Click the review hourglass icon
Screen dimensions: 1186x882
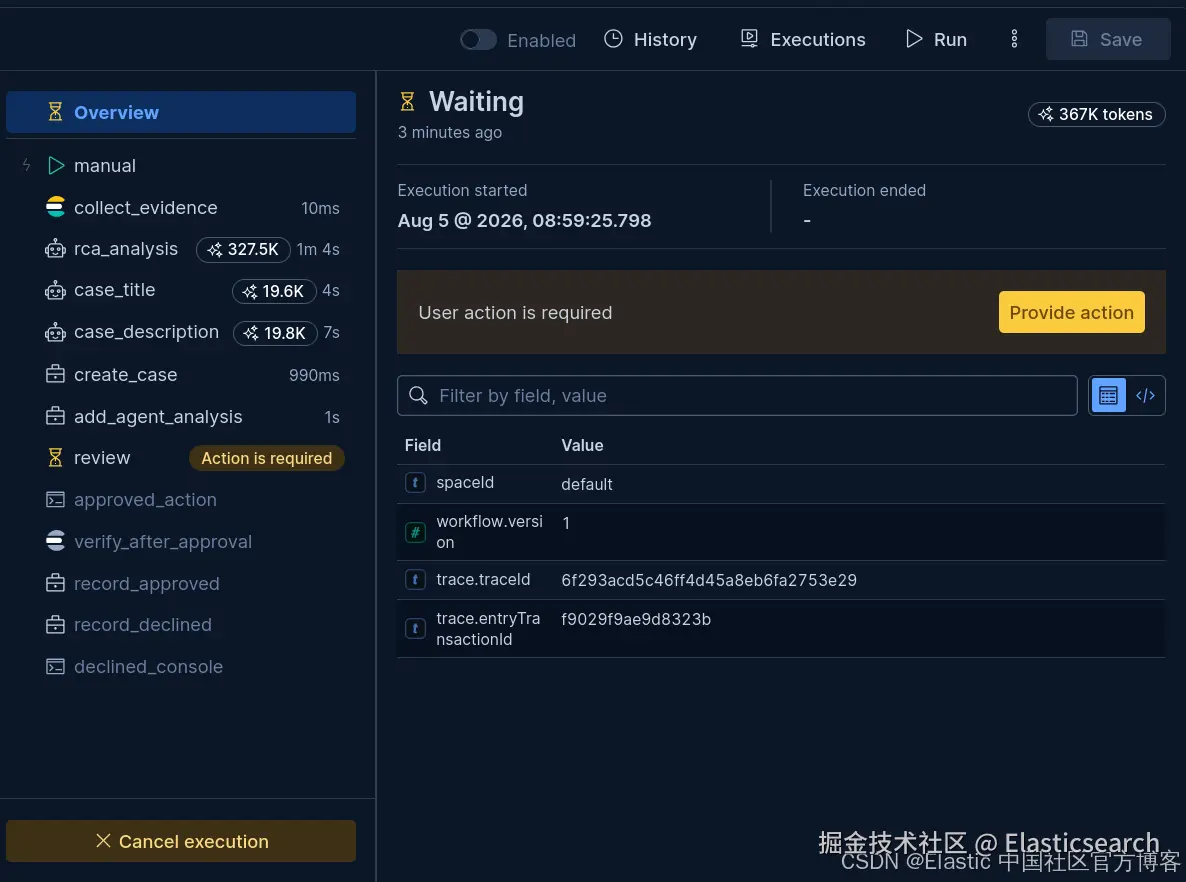[55, 458]
